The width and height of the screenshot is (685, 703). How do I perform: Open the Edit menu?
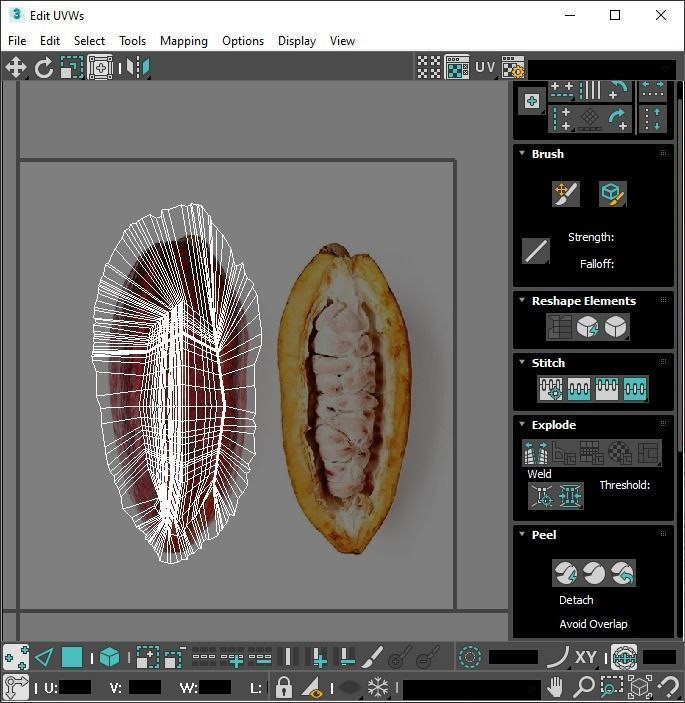pyautogui.click(x=50, y=41)
